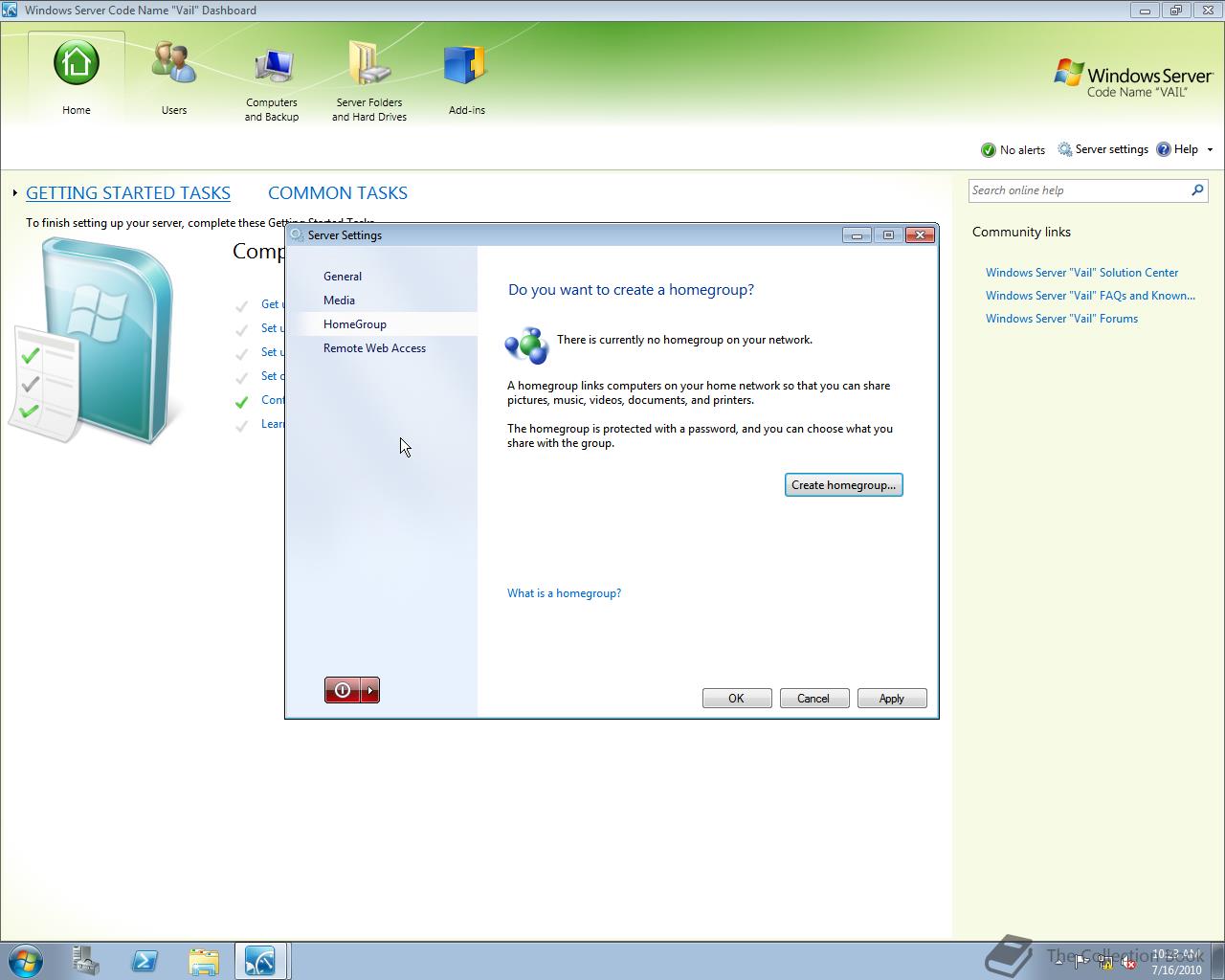
Task: Open the Add-ins section
Action: [x=467, y=78]
